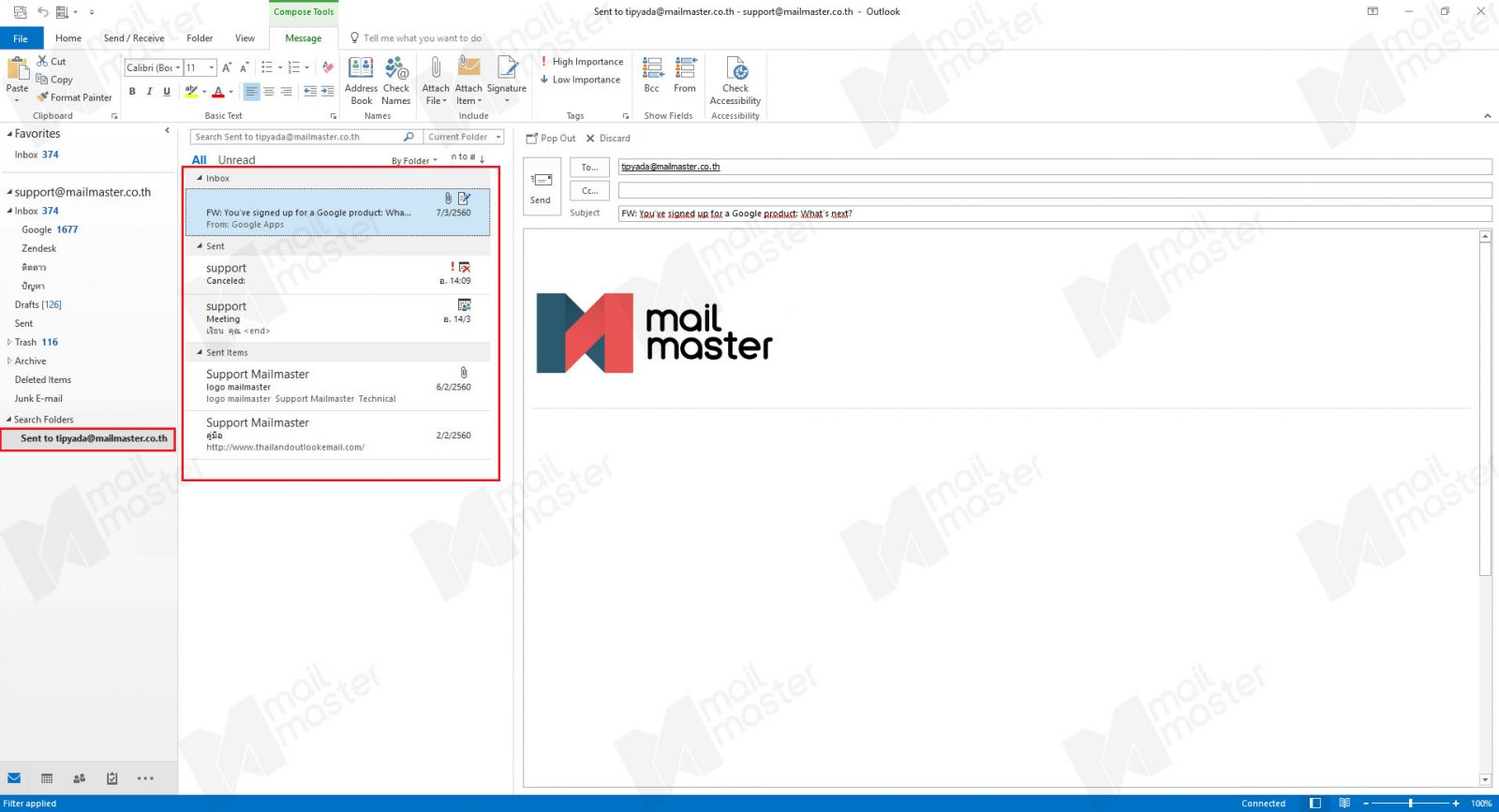Send the message with the Send button
Image resolution: width=1499 pixels, height=812 pixels.
[542, 186]
